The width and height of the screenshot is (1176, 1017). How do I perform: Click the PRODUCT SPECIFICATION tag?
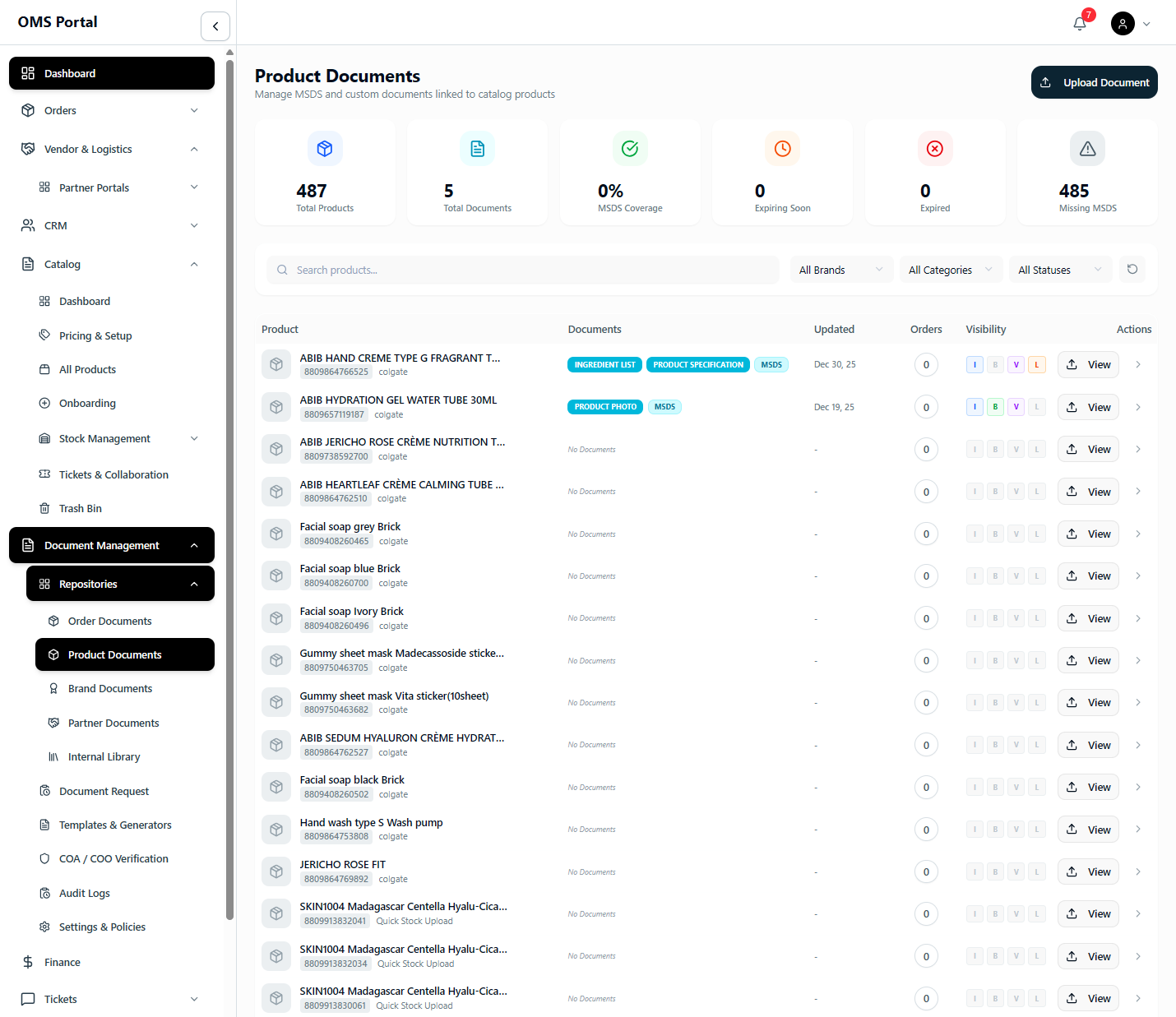[698, 364]
